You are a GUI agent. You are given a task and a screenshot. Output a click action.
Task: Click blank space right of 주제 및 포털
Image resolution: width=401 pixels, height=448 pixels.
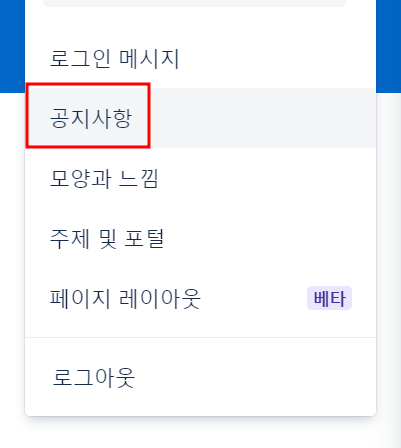[x=270, y=238]
